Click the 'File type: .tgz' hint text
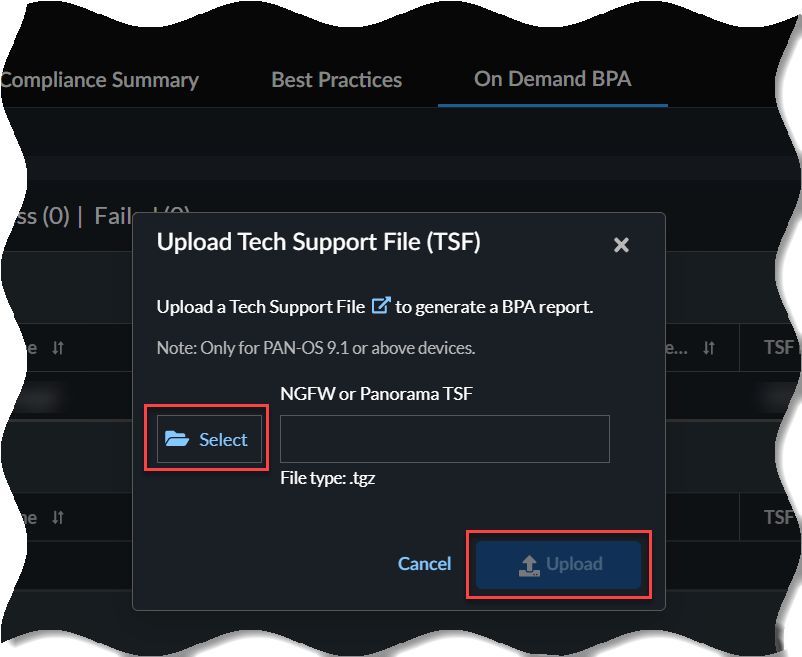The width and height of the screenshot is (802, 657). (328, 478)
